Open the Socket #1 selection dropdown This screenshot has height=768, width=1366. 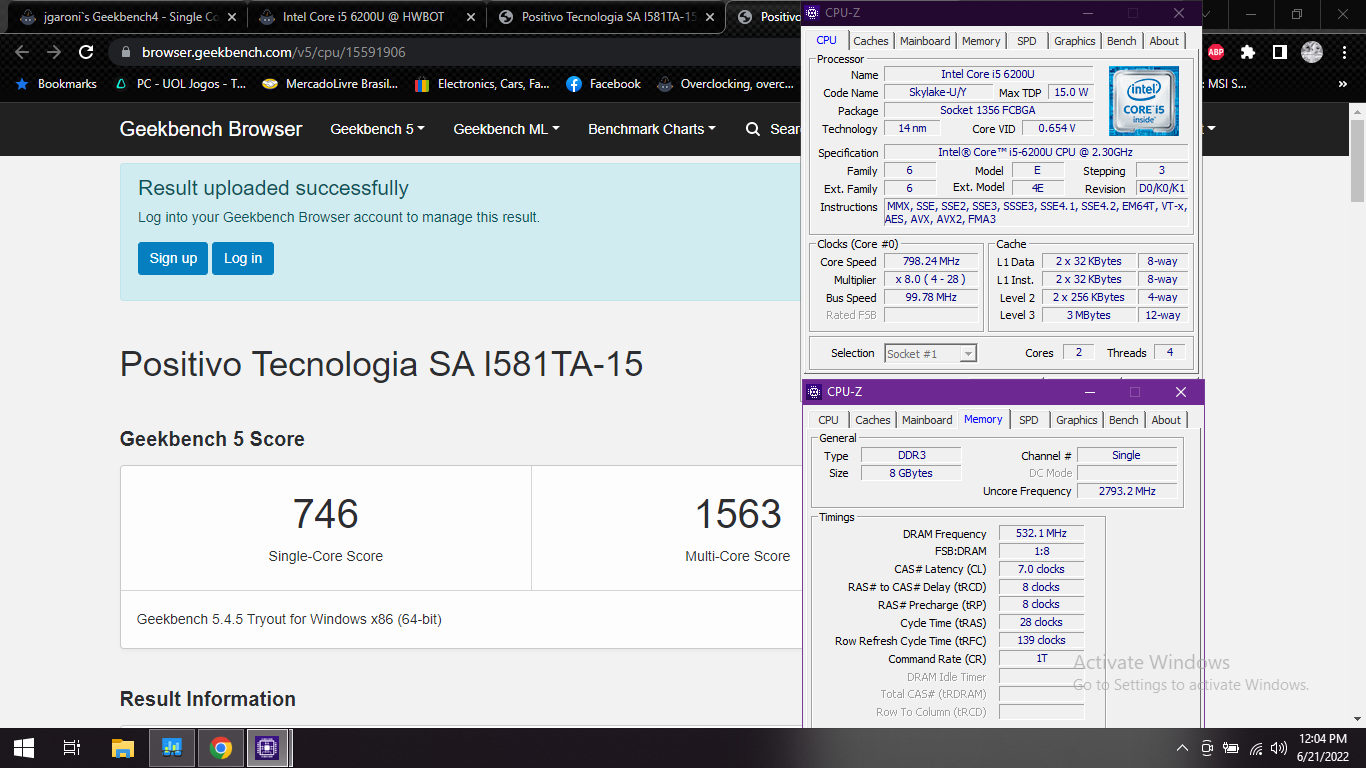point(931,353)
